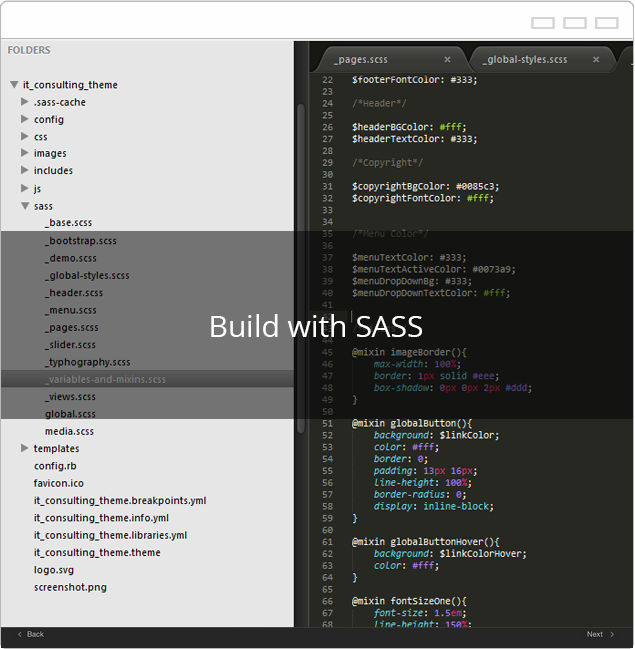Open _typhography.scss file

coord(88,362)
